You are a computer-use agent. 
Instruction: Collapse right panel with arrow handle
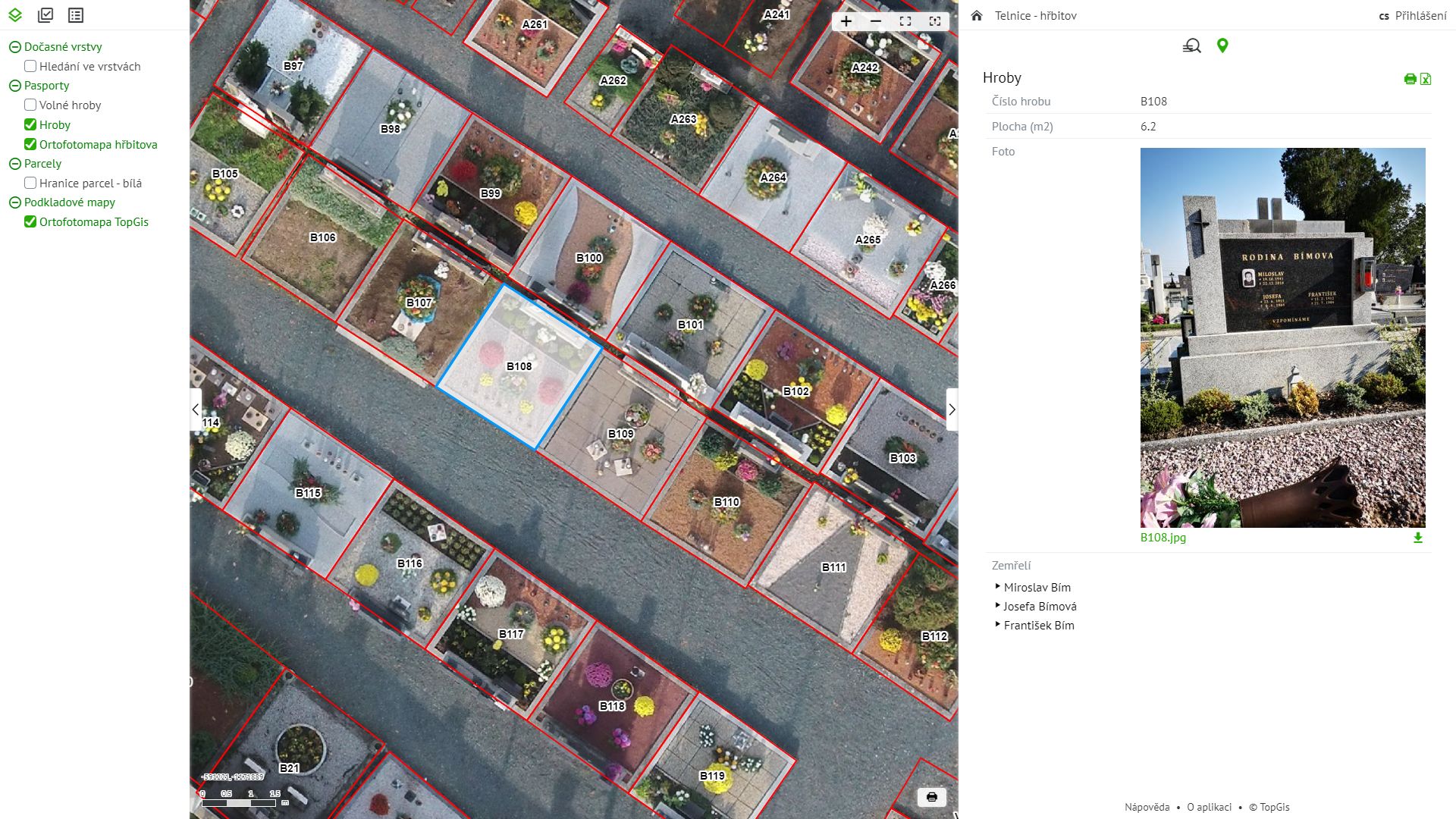point(952,409)
